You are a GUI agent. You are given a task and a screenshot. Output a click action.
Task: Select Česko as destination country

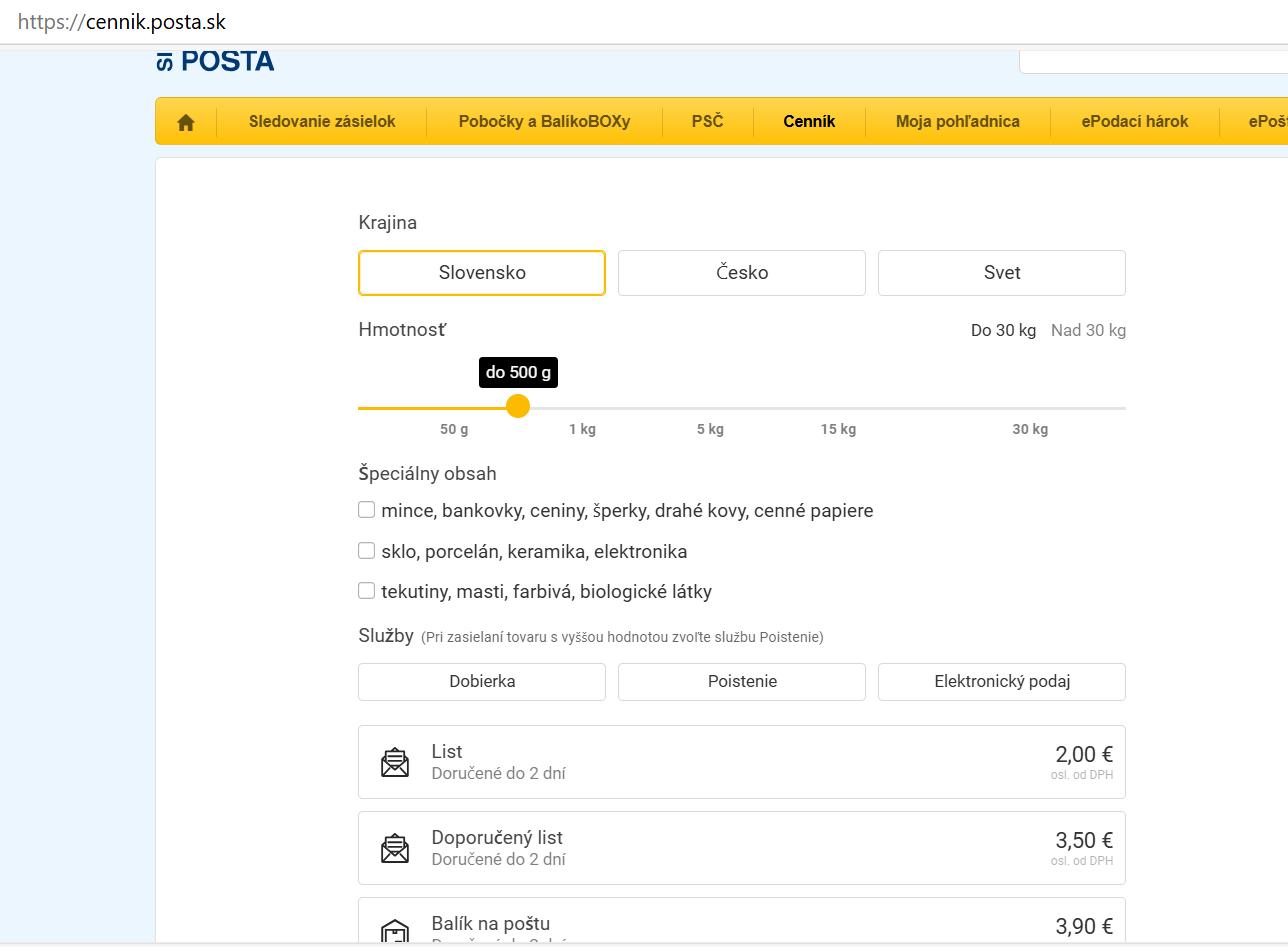coord(742,273)
